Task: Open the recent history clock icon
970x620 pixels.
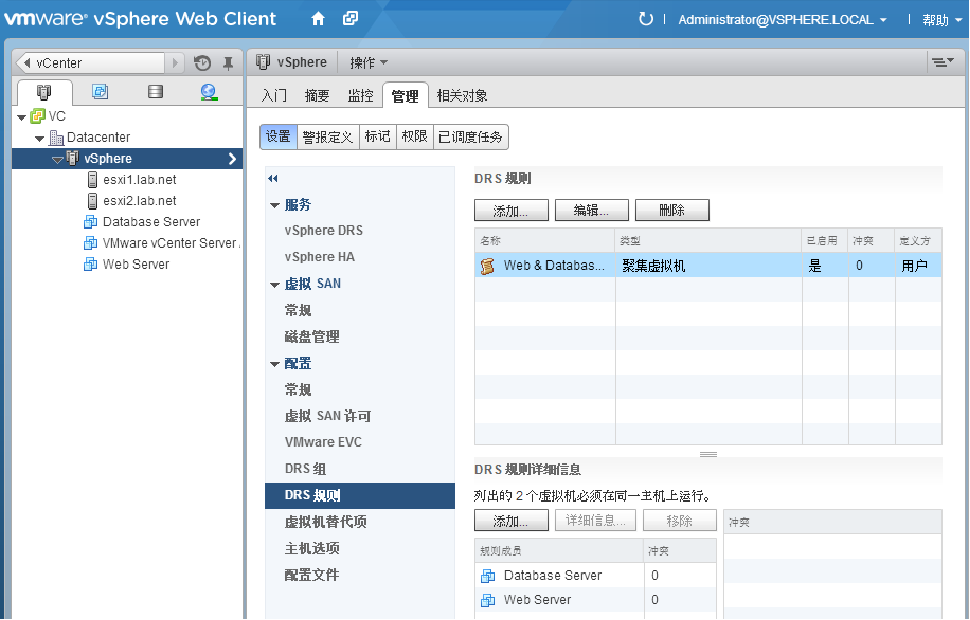Action: click(202, 63)
